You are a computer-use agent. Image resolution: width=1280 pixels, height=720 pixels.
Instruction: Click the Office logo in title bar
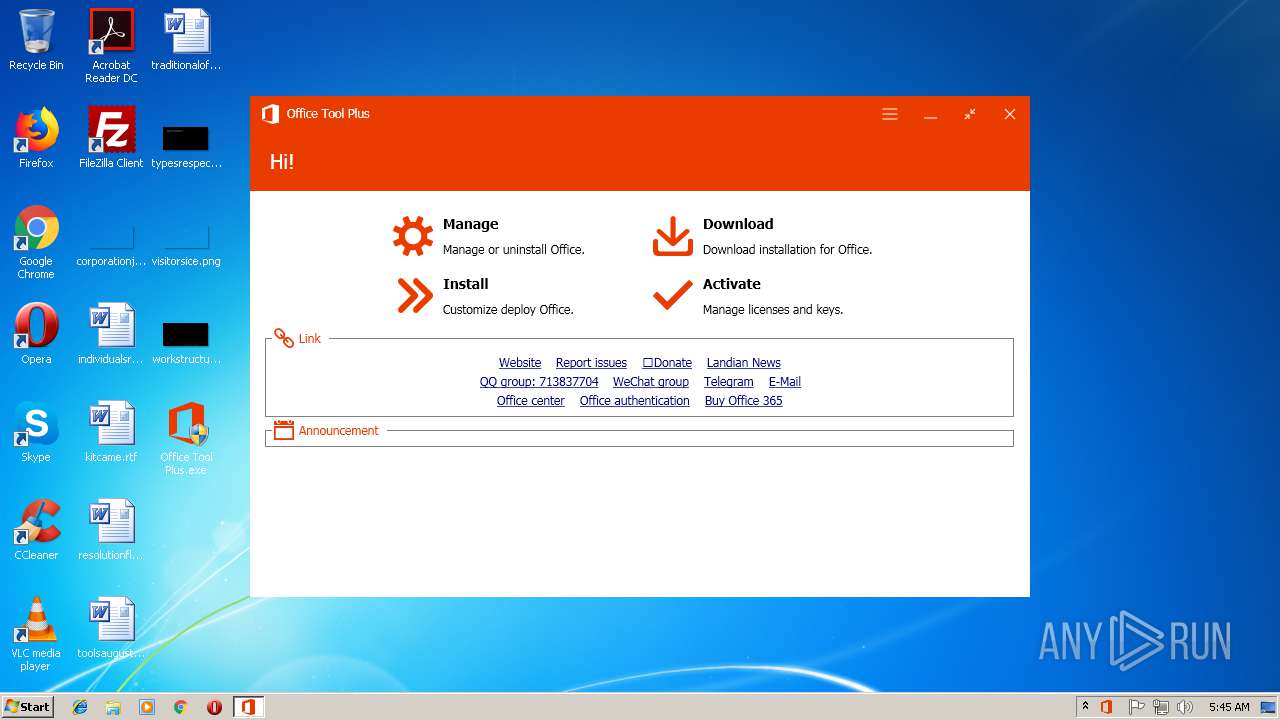[270, 114]
